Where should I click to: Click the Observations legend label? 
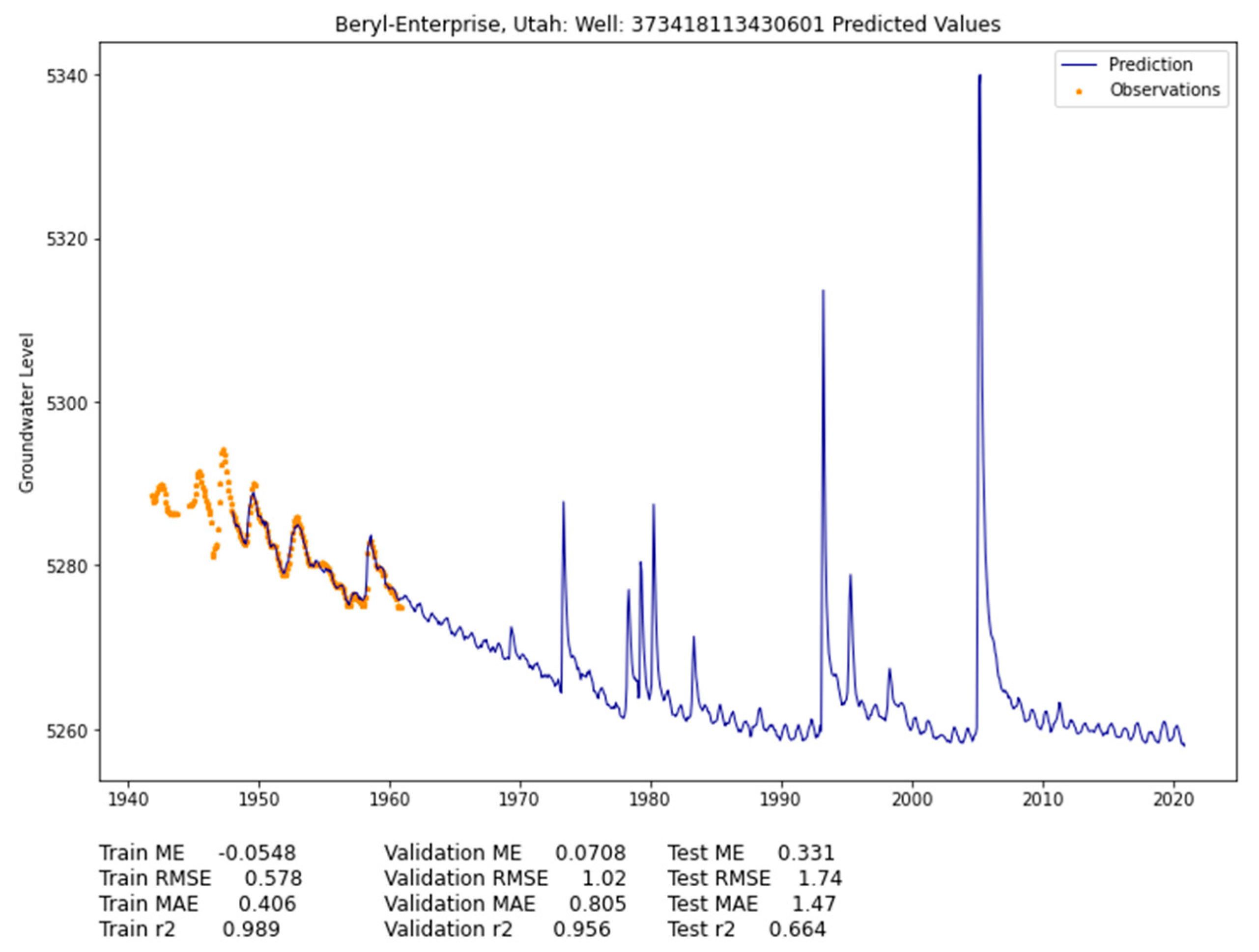tap(1165, 90)
